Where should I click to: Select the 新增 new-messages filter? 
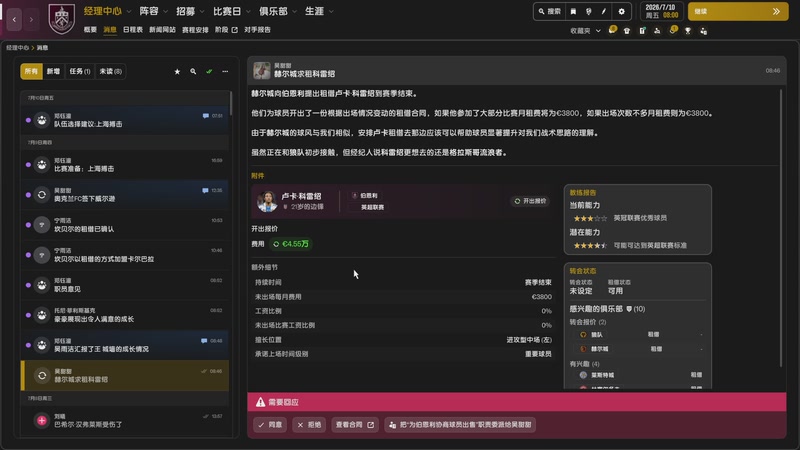(53, 71)
